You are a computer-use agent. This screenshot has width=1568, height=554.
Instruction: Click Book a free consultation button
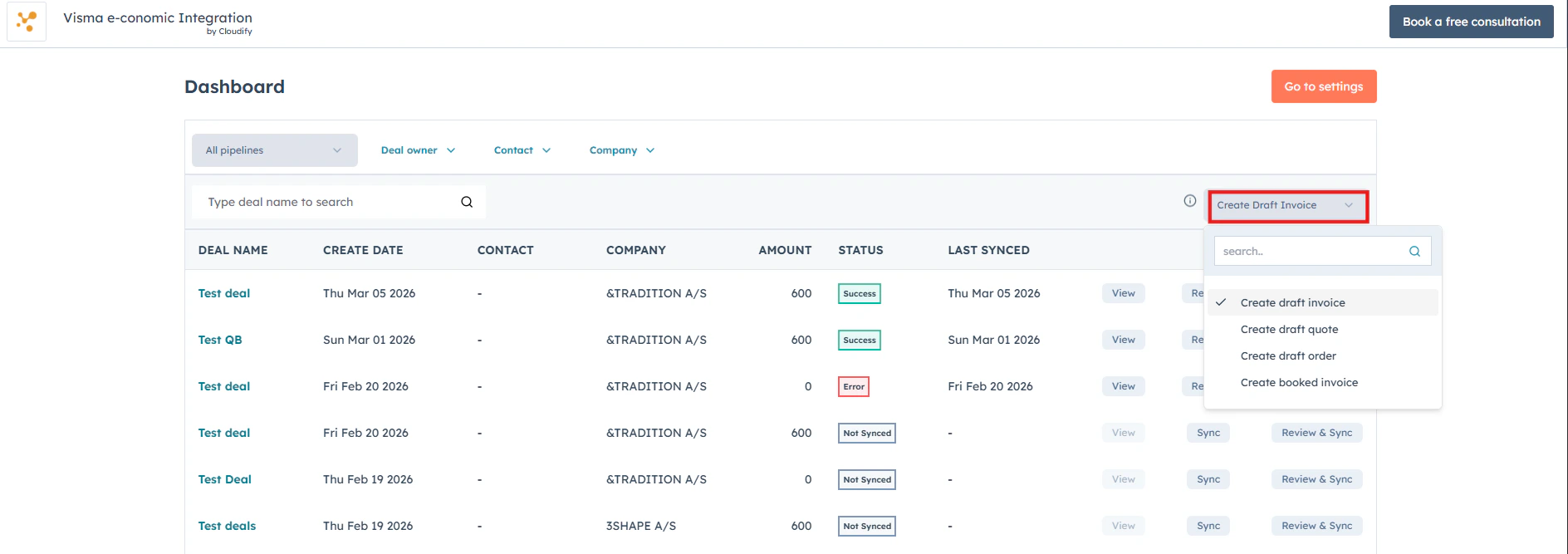(x=1472, y=22)
